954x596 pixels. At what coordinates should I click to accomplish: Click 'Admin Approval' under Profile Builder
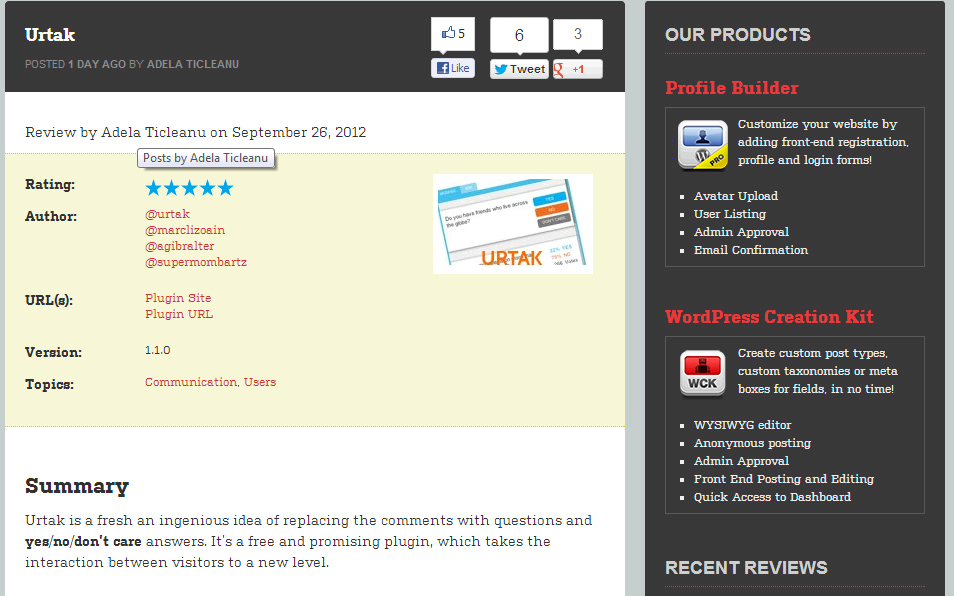pos(741,232)
